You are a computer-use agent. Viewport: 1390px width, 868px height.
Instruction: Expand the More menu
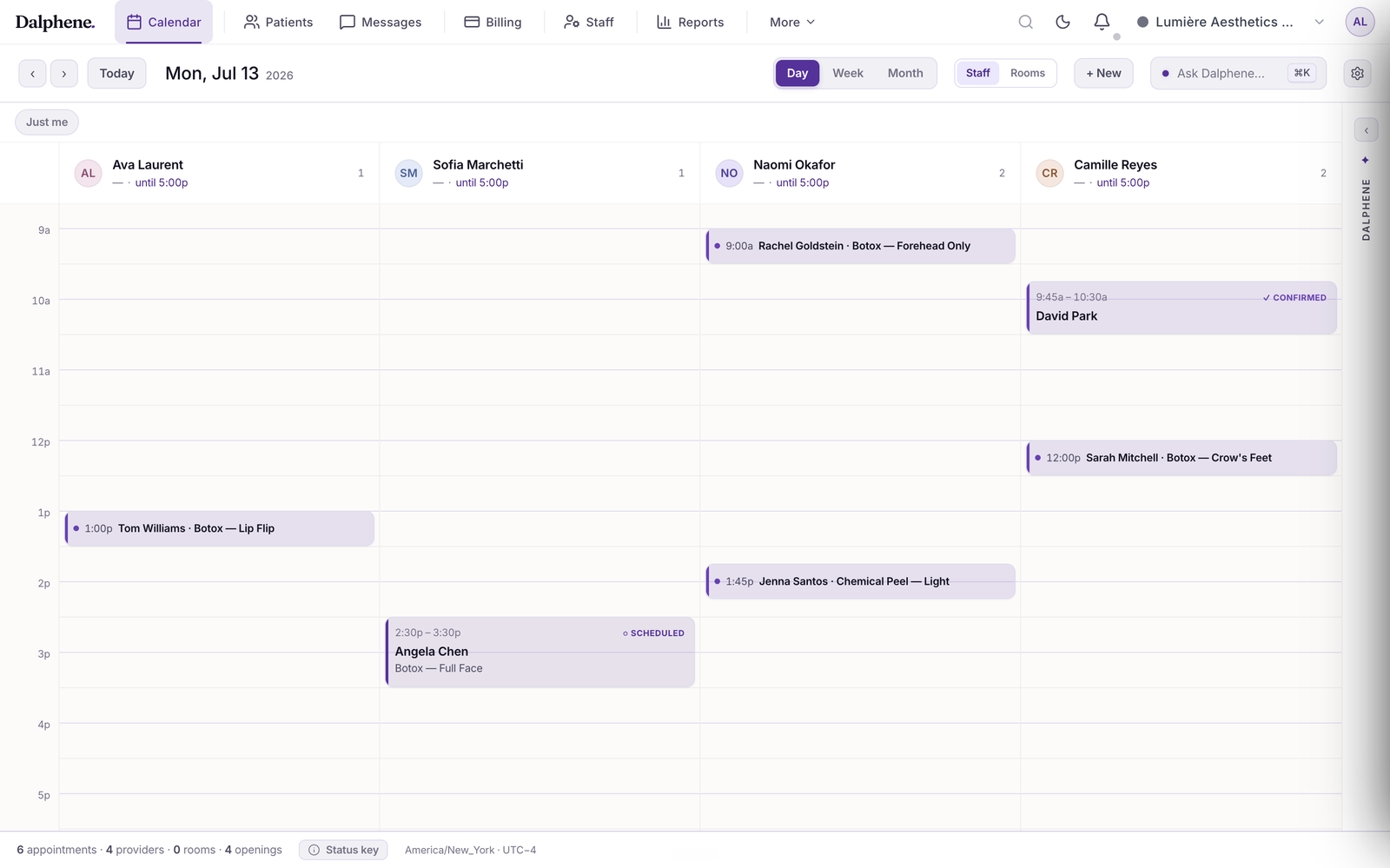pos(792,22)
